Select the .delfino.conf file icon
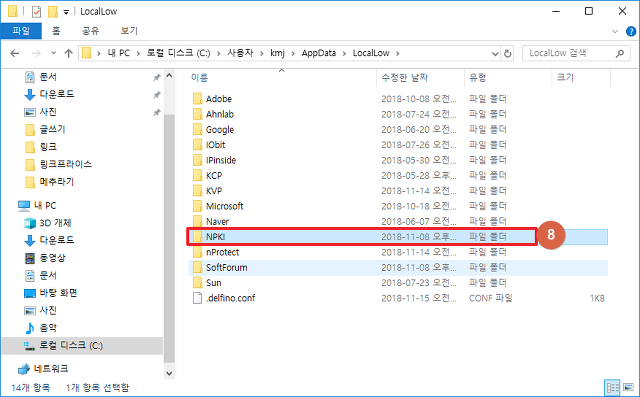This screenshot has width=640, height=397. click(x=198, y=298)
